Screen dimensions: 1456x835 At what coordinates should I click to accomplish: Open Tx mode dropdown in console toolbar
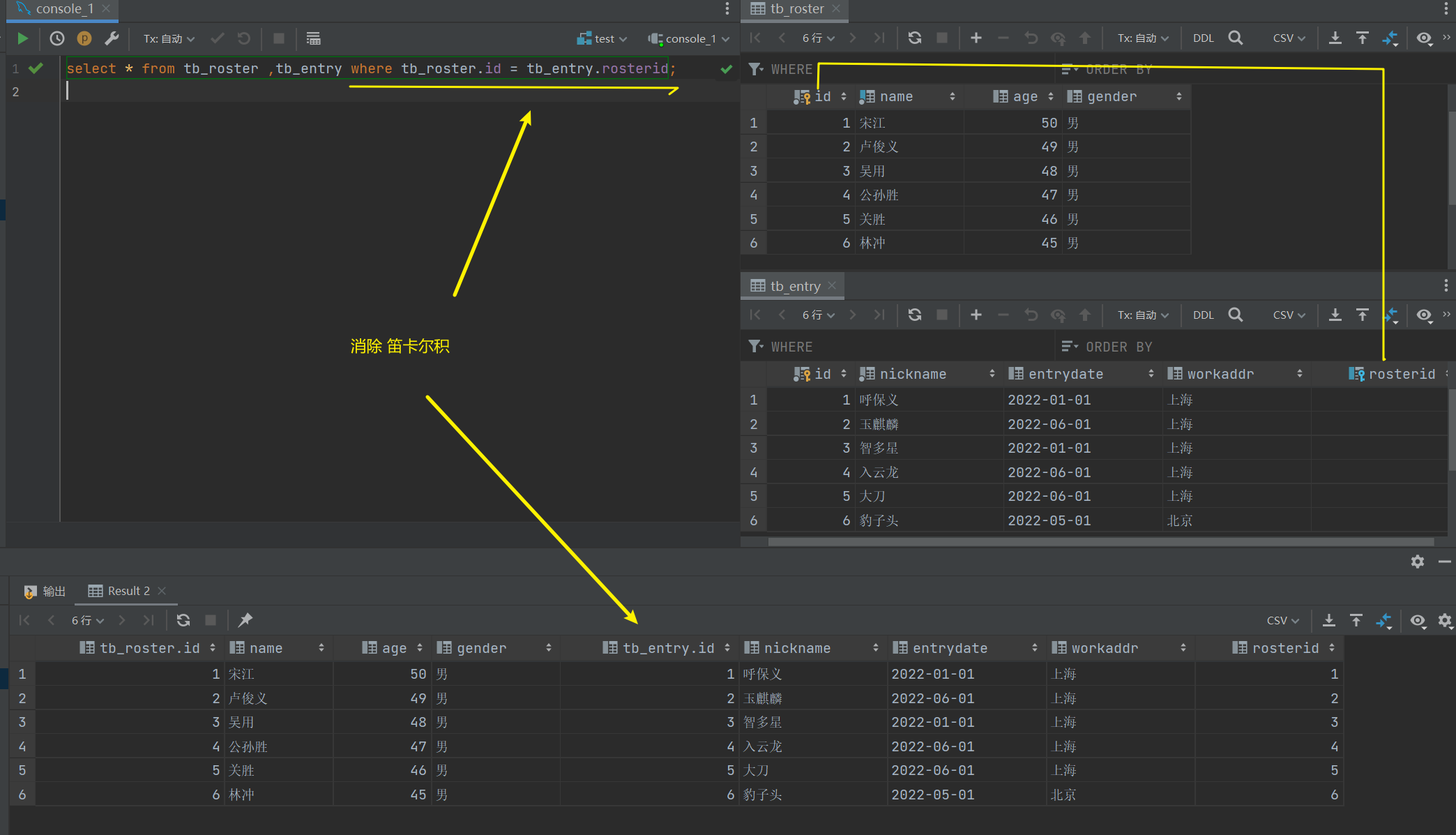click(x=169, y=38)
